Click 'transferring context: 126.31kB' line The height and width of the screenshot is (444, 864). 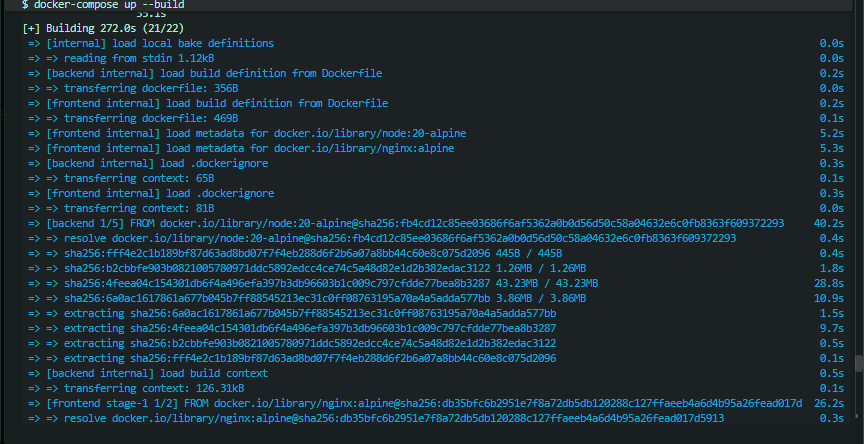tap(136, 388)
